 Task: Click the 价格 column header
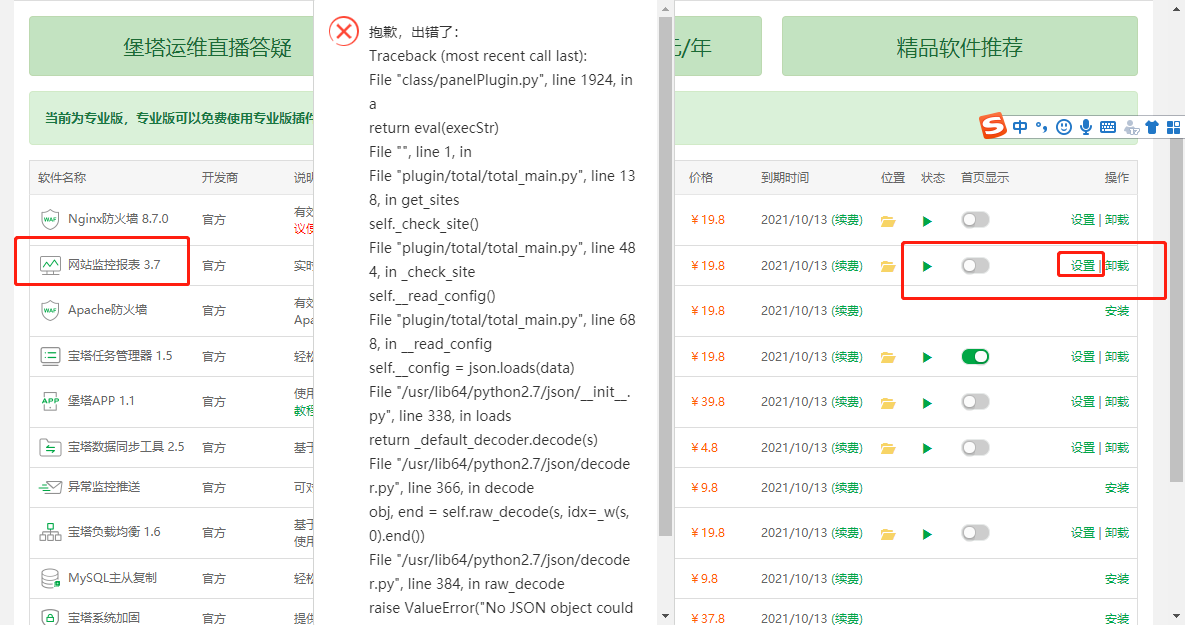click(x=701, y=178)
